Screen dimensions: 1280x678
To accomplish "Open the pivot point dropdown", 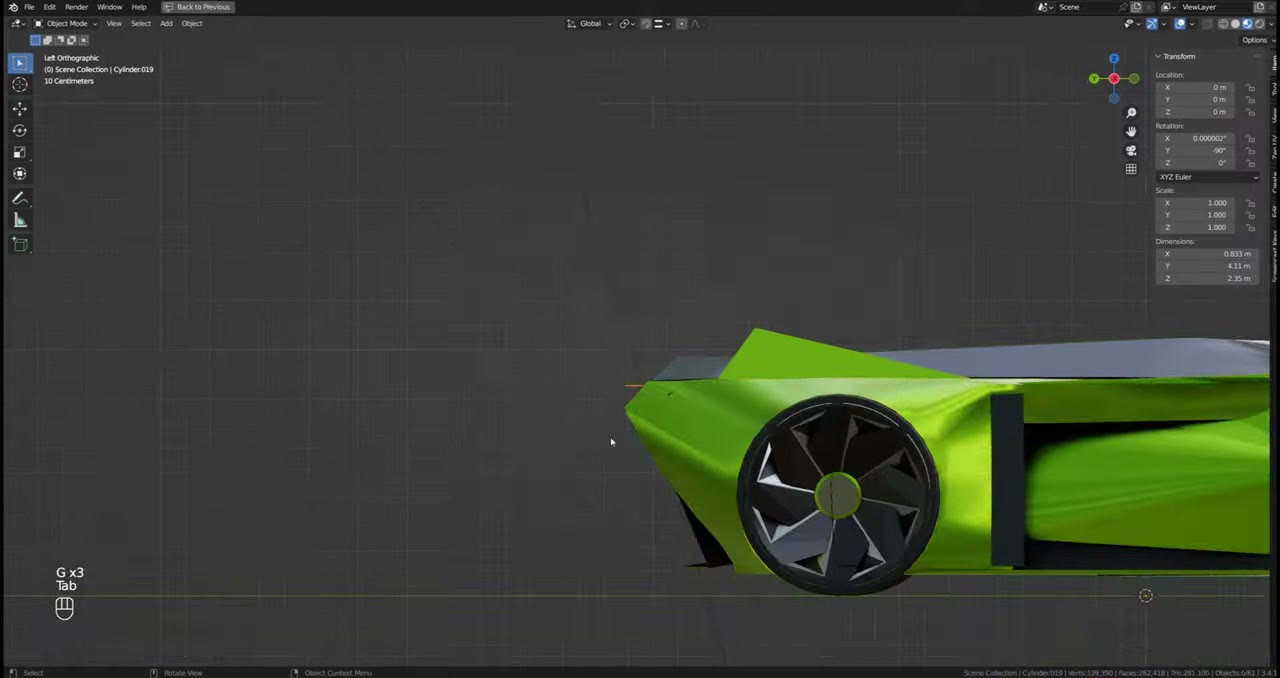I will (x=628, y=24).
